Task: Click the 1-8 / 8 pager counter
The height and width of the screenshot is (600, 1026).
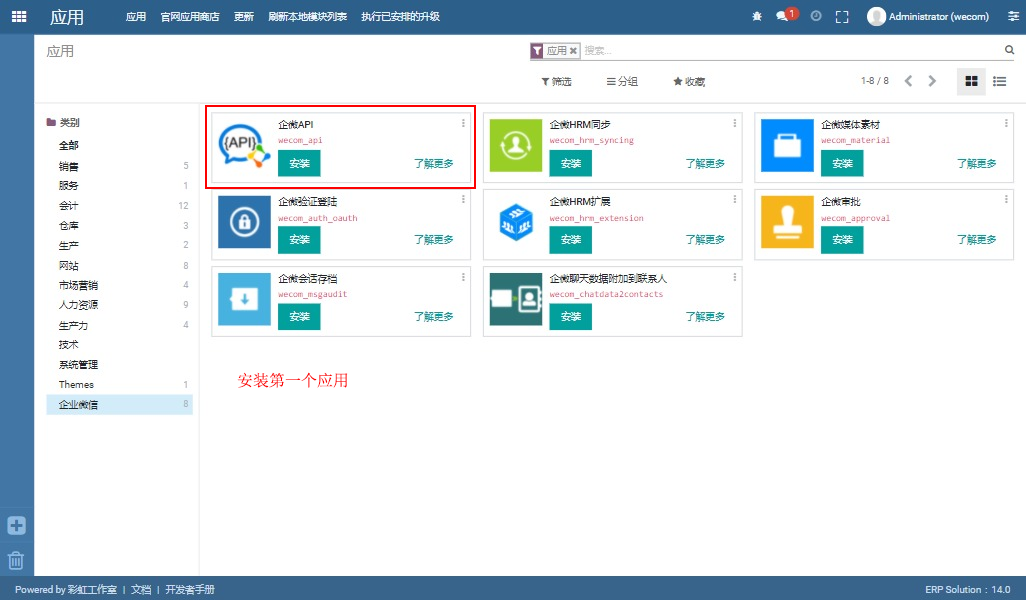Action: (x=875, y=81)
